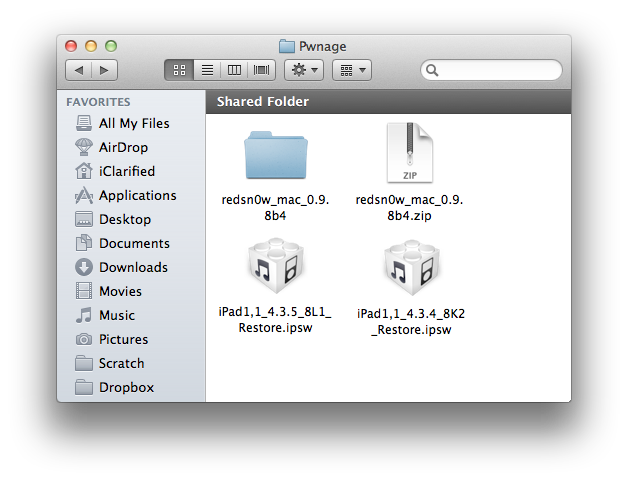Go to All My Files
The width and height of the screenshot is (628, 481).
tap(133, 123)
